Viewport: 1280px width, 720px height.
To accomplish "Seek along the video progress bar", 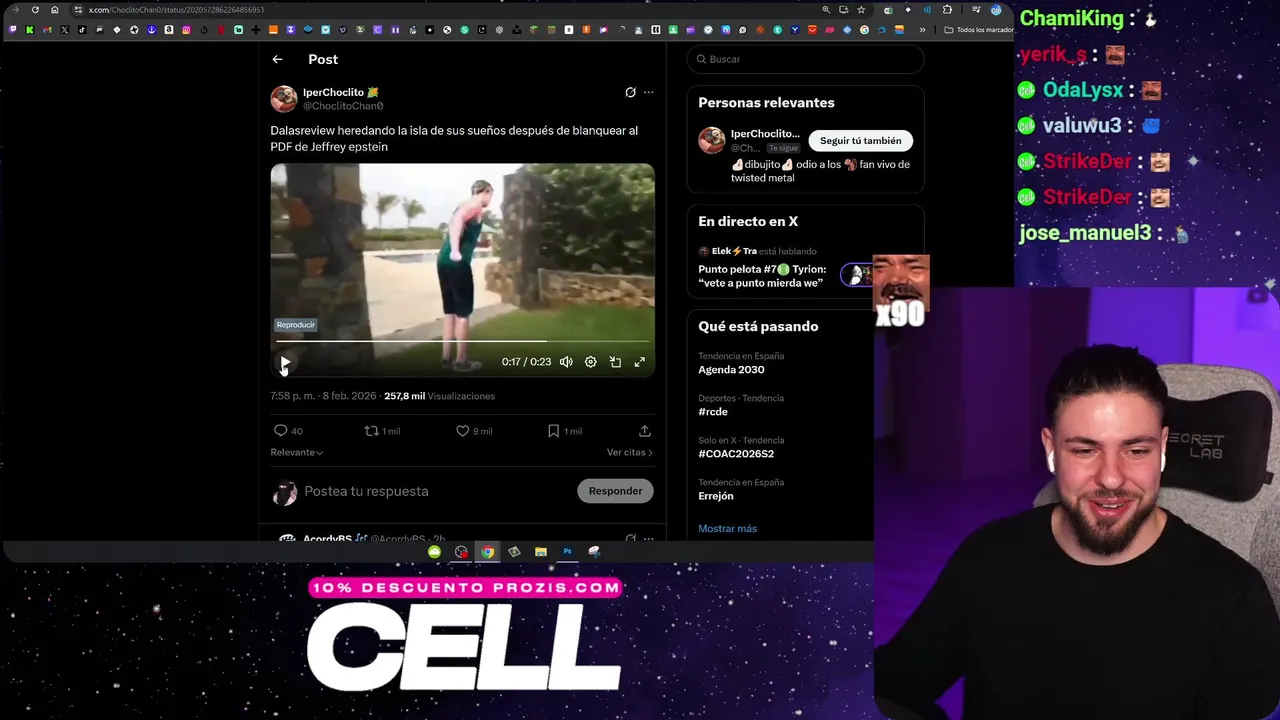I will point(462,341).
